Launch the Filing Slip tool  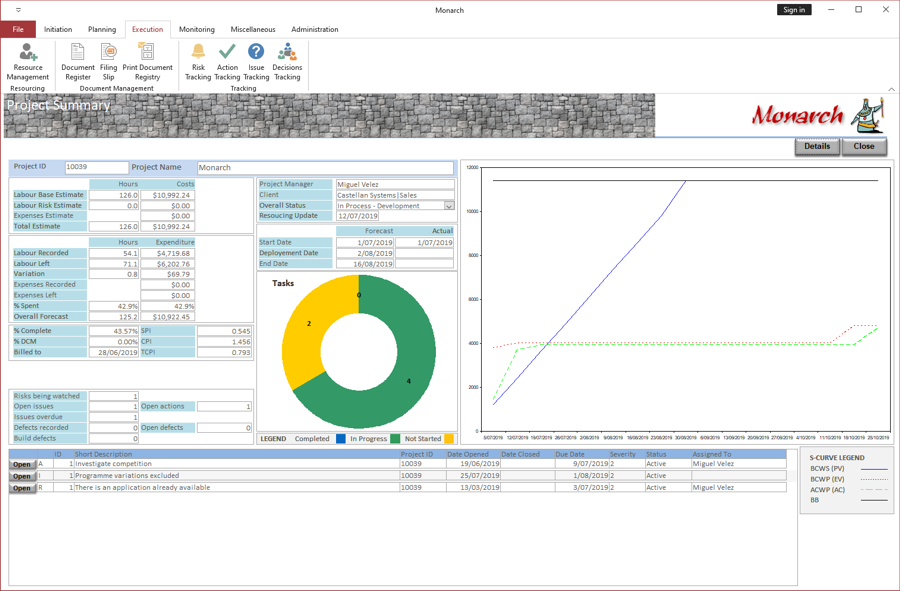tap(108, 62)
